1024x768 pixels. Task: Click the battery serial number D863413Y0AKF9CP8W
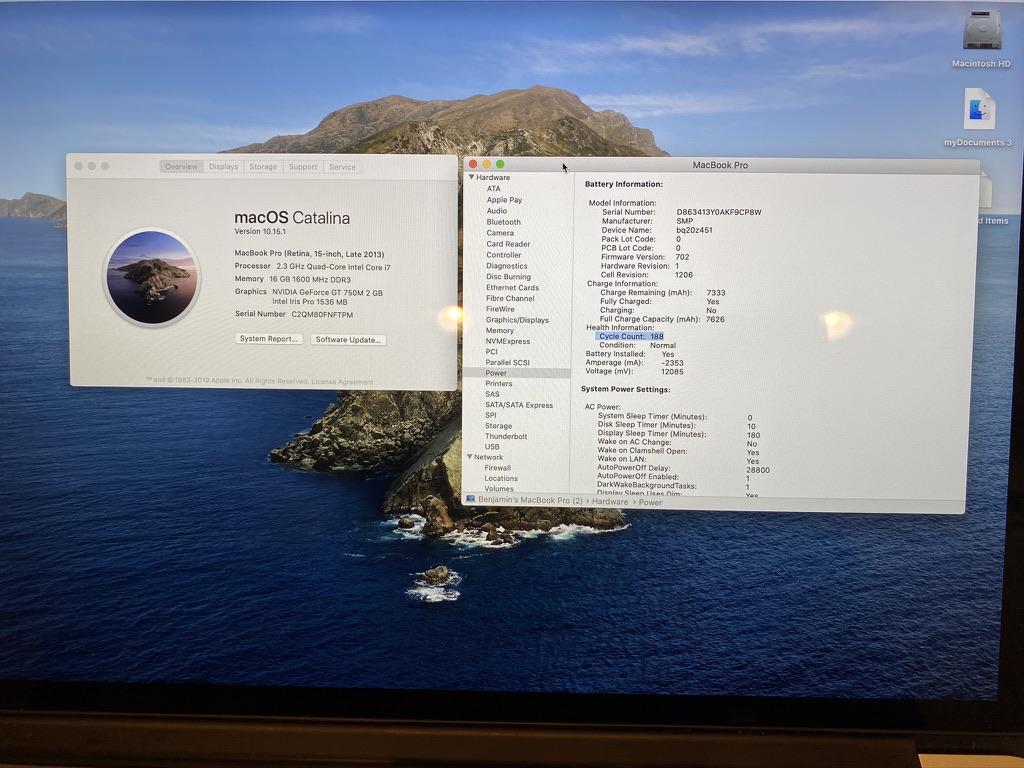pyautogui.click(x=718, y=212)
